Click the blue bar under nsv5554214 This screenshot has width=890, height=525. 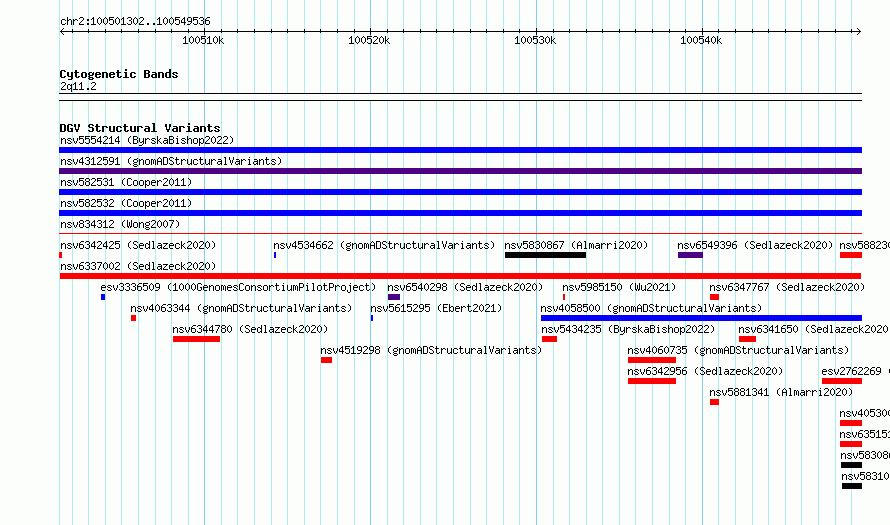click(x=460, y=150)
